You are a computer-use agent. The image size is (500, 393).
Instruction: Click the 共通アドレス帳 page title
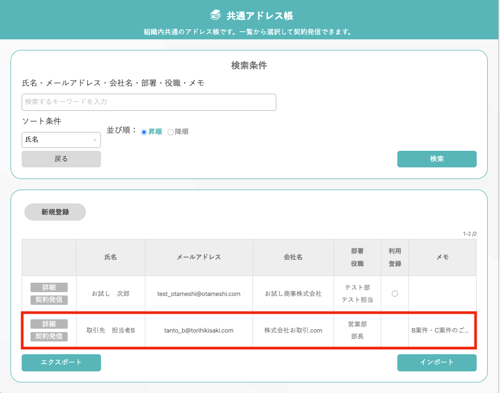pyautogui.click(x=260, y=16)
